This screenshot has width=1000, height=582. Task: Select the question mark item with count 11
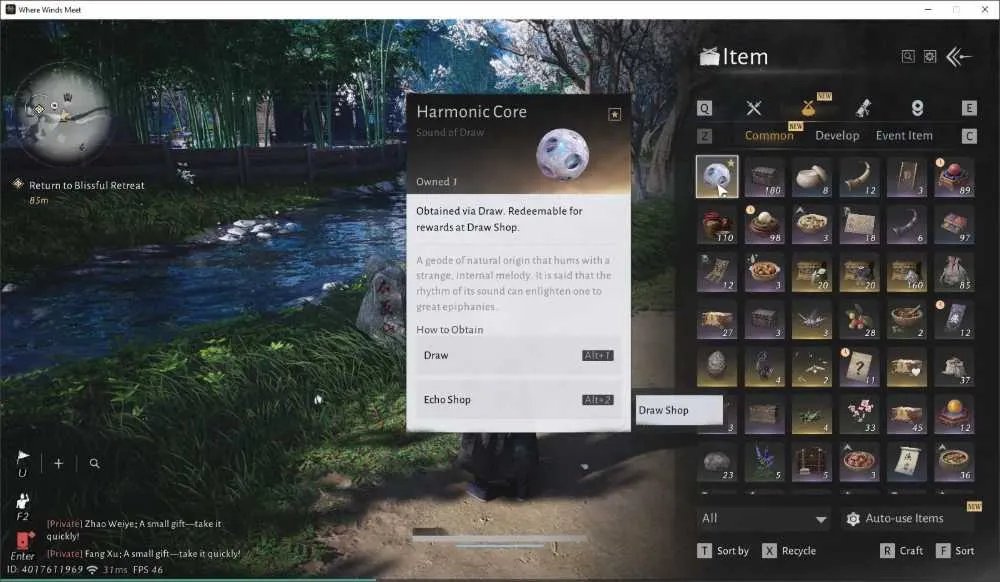coord(859,367)
